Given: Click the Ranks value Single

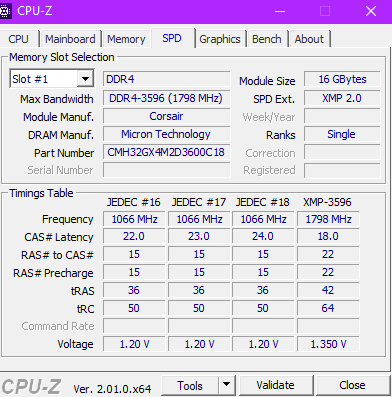Looking at the screenshot, I should tap(342, 134).
